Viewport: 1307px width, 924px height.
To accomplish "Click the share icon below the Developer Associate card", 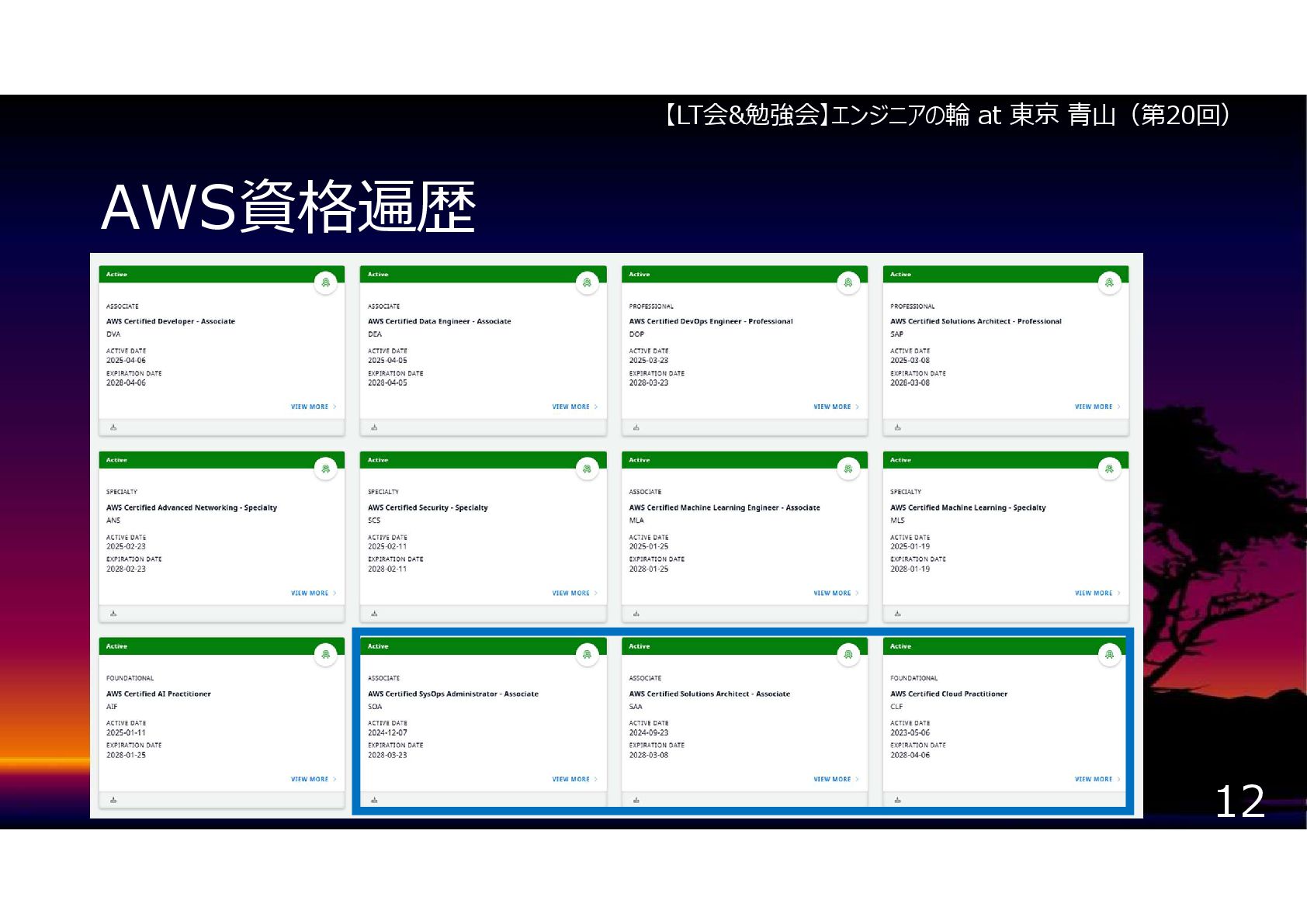I will (113, 427).
